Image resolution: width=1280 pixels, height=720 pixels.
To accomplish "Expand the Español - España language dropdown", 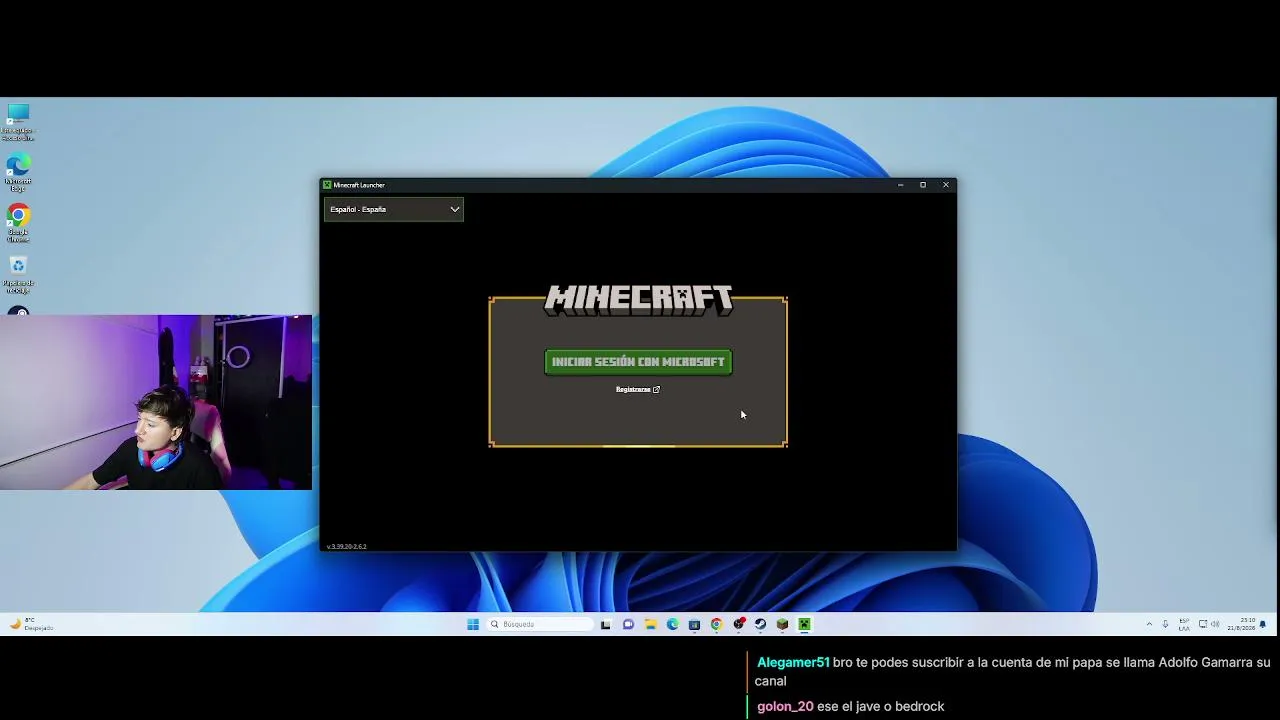I will click(393, 209).
